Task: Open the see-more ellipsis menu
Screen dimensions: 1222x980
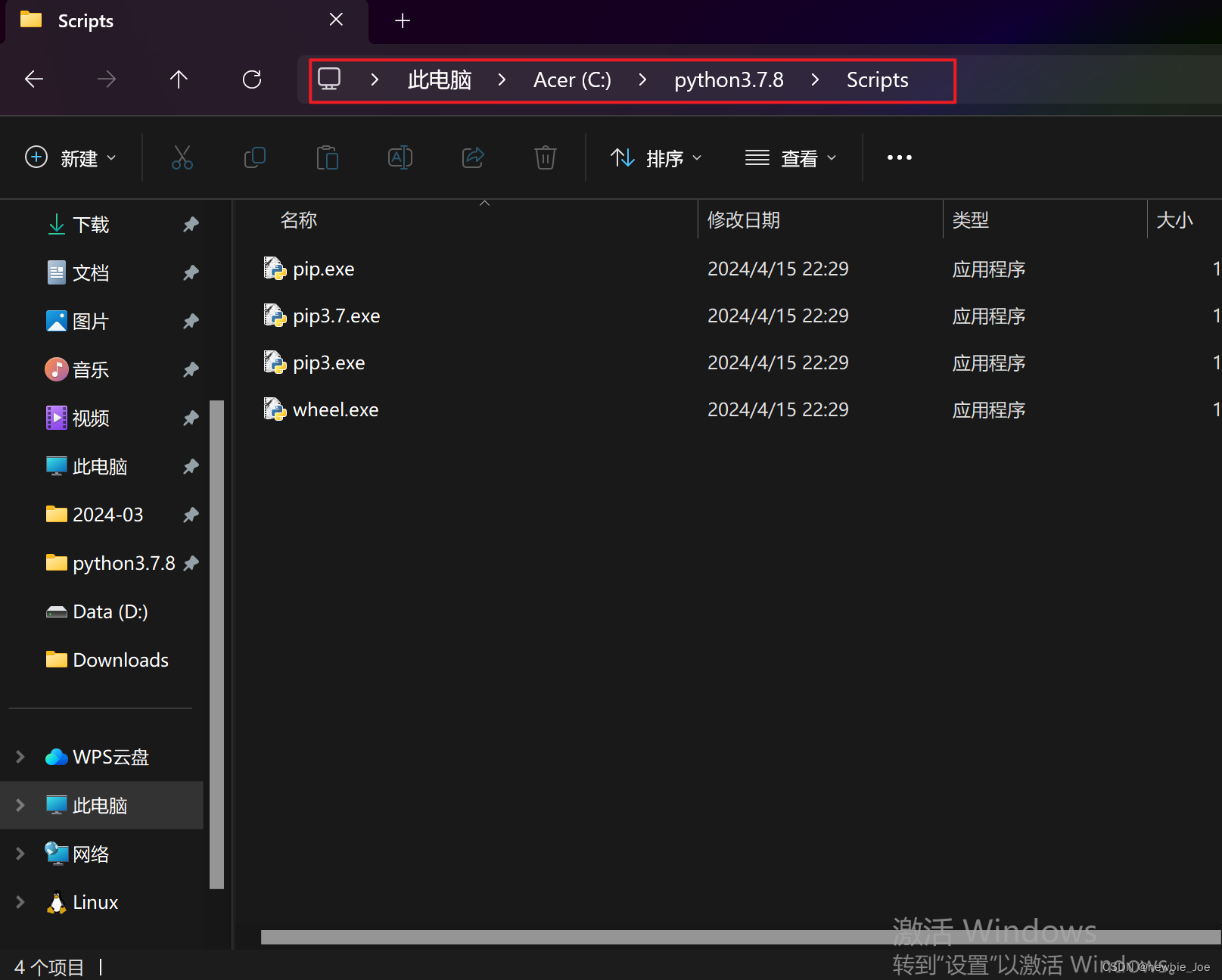Action: (x=898, y=157)
